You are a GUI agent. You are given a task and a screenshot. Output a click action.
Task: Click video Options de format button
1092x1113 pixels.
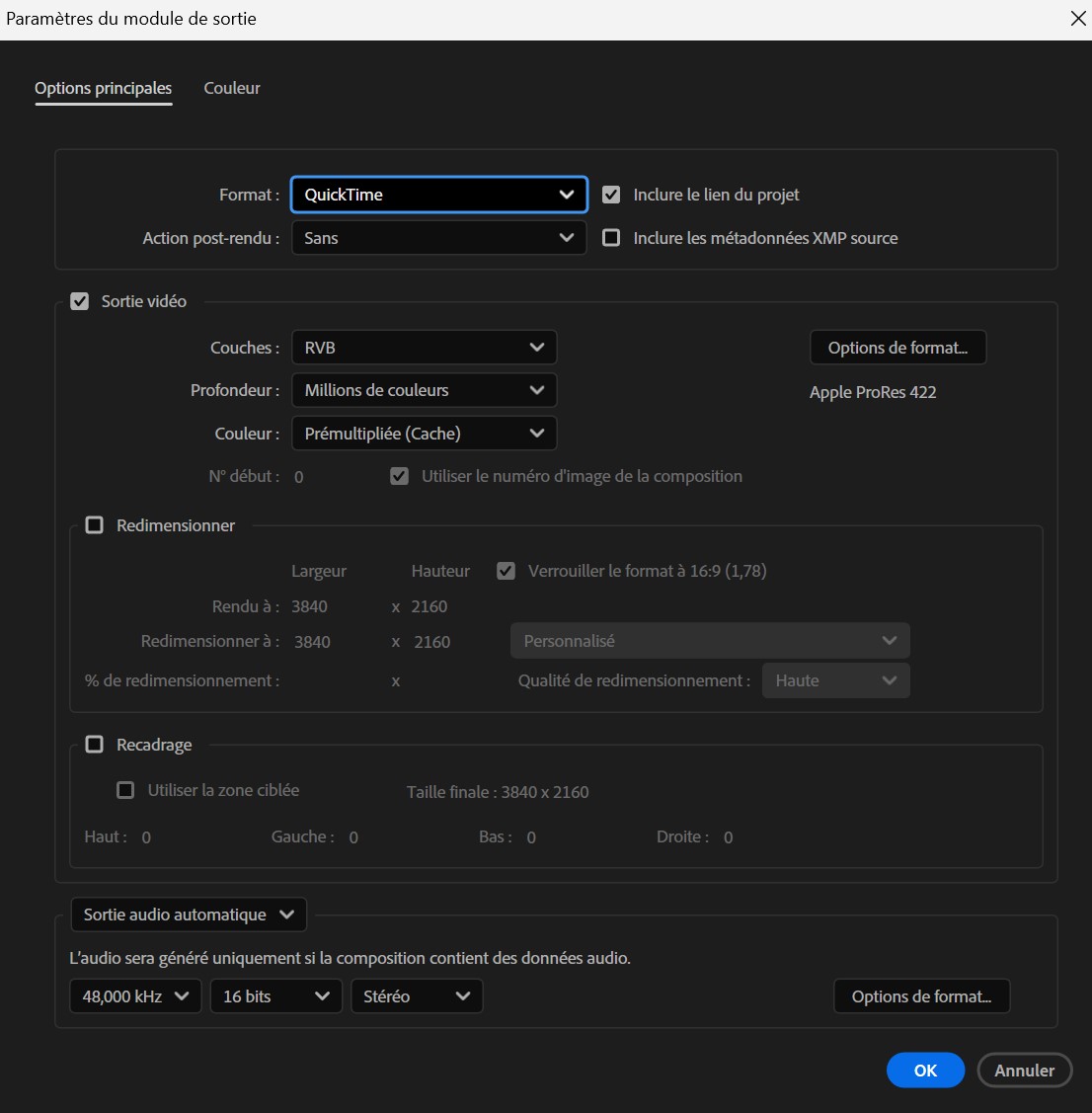(x=897, y=348)
